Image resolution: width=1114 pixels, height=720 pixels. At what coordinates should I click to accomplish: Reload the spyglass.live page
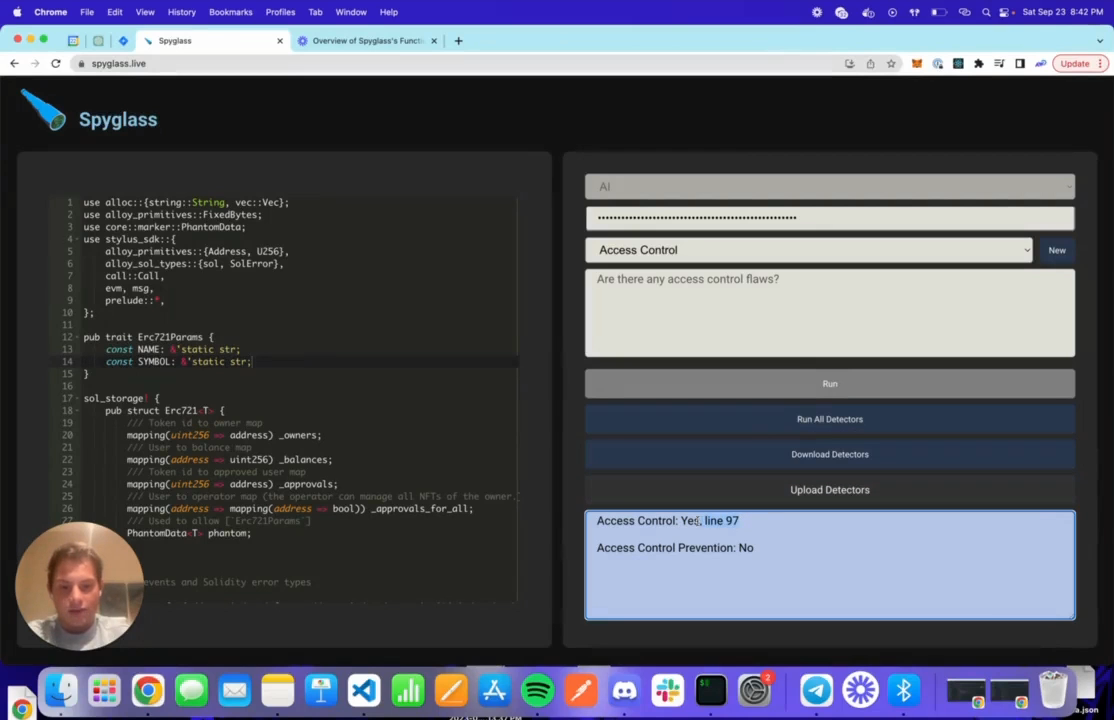tap(55, 63)
